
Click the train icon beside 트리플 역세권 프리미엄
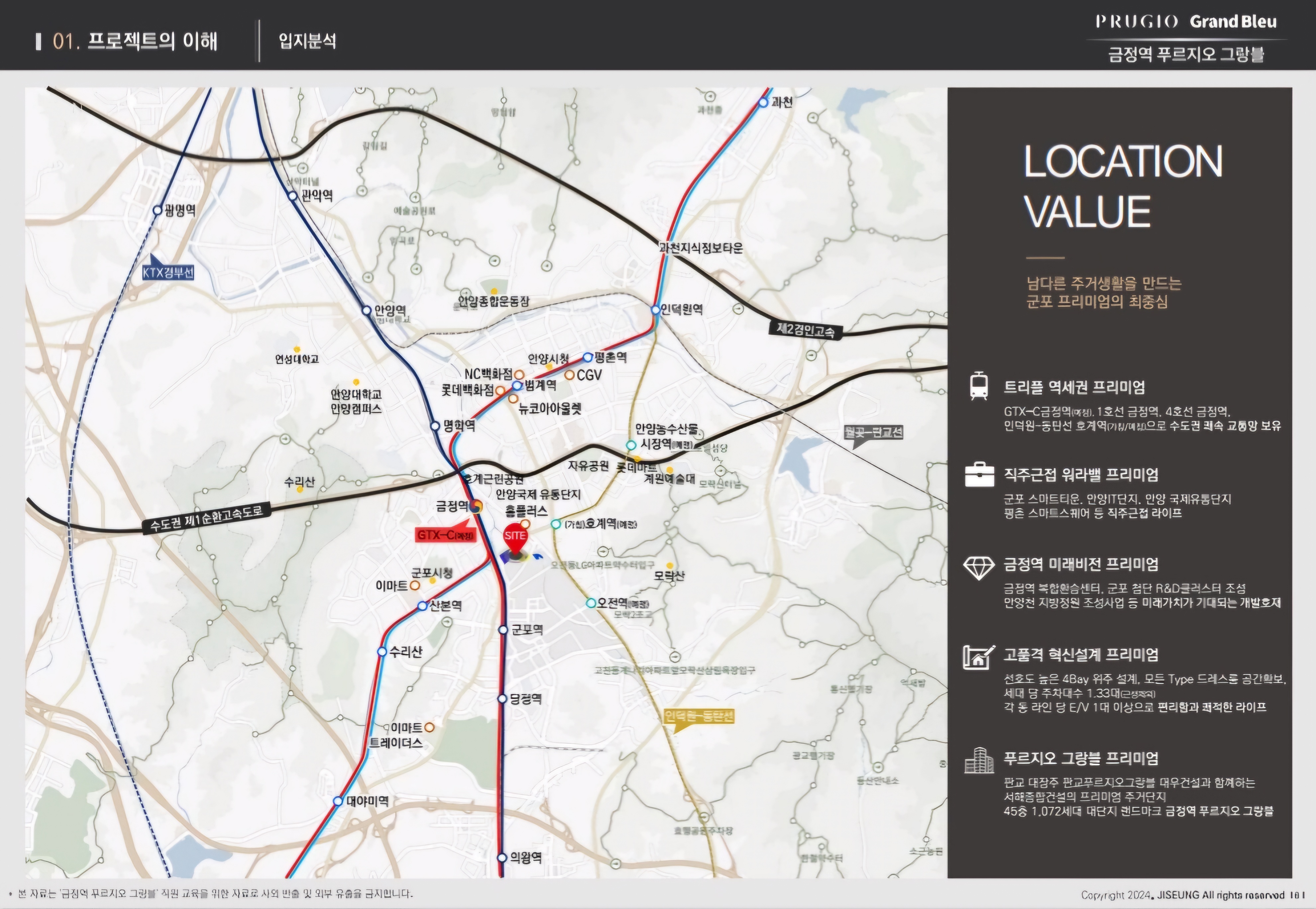(x=979, y=386)
